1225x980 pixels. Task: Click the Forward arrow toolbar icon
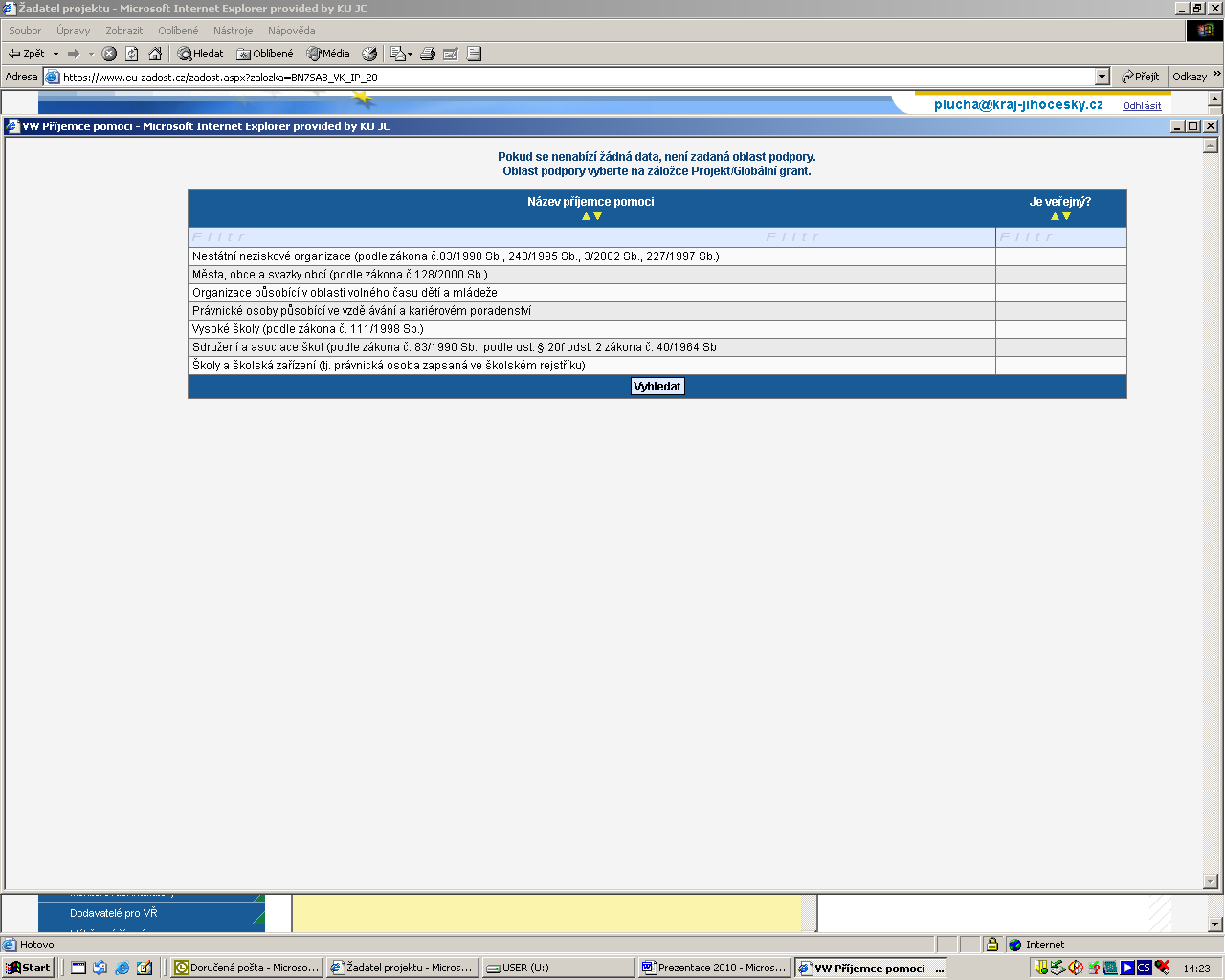[74, 54]
